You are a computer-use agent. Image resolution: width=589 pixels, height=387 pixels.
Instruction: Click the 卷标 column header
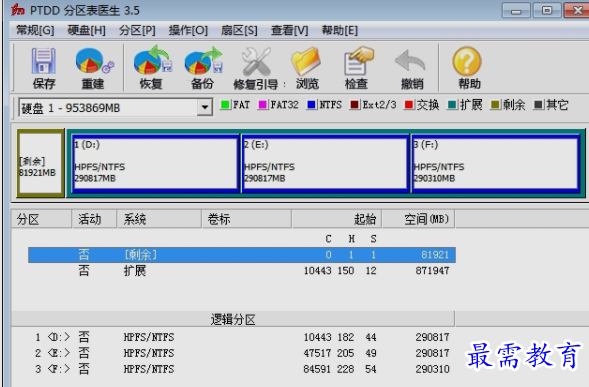(246, 219)
